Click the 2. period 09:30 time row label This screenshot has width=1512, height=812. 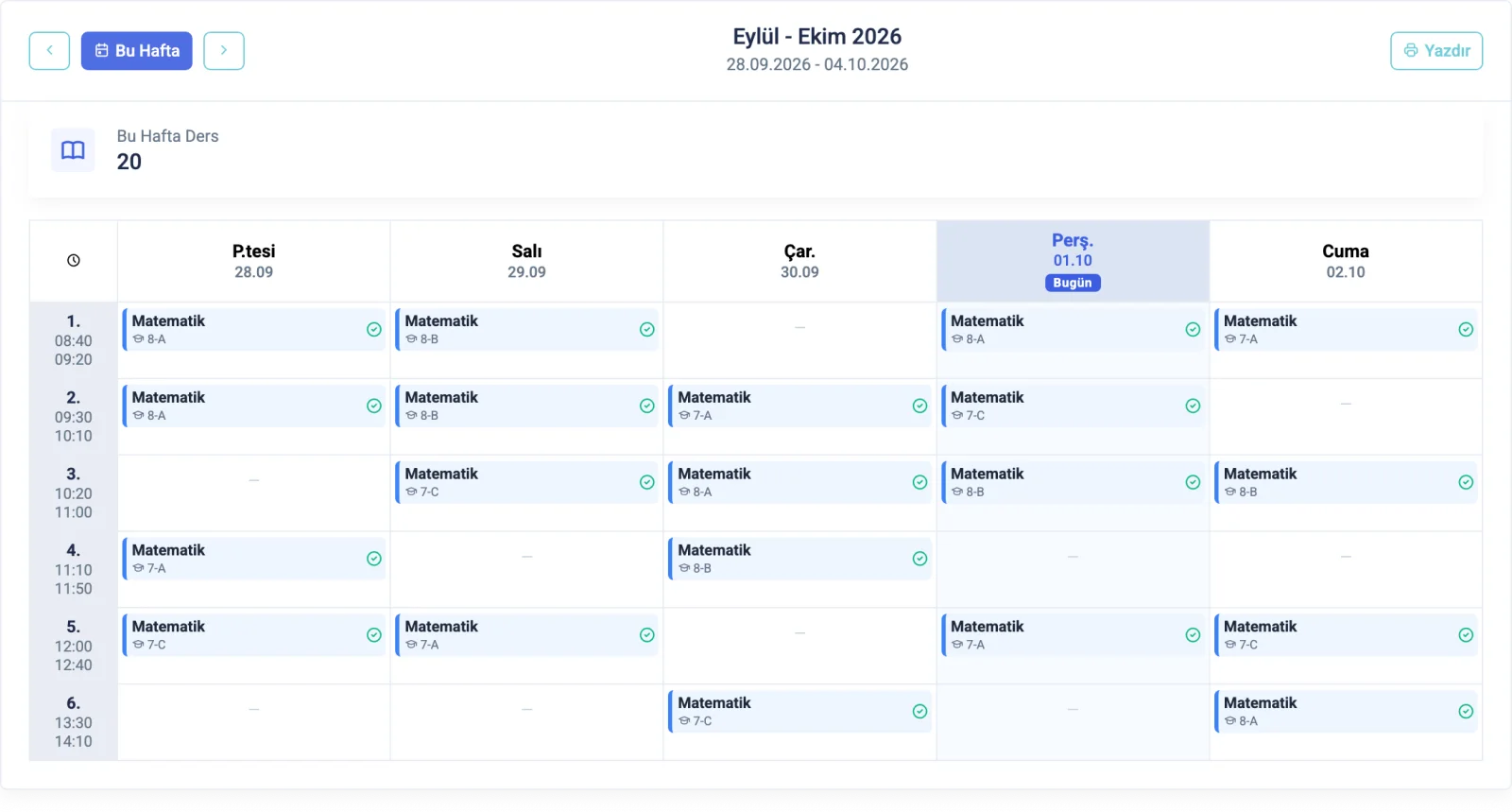point(74,417)
